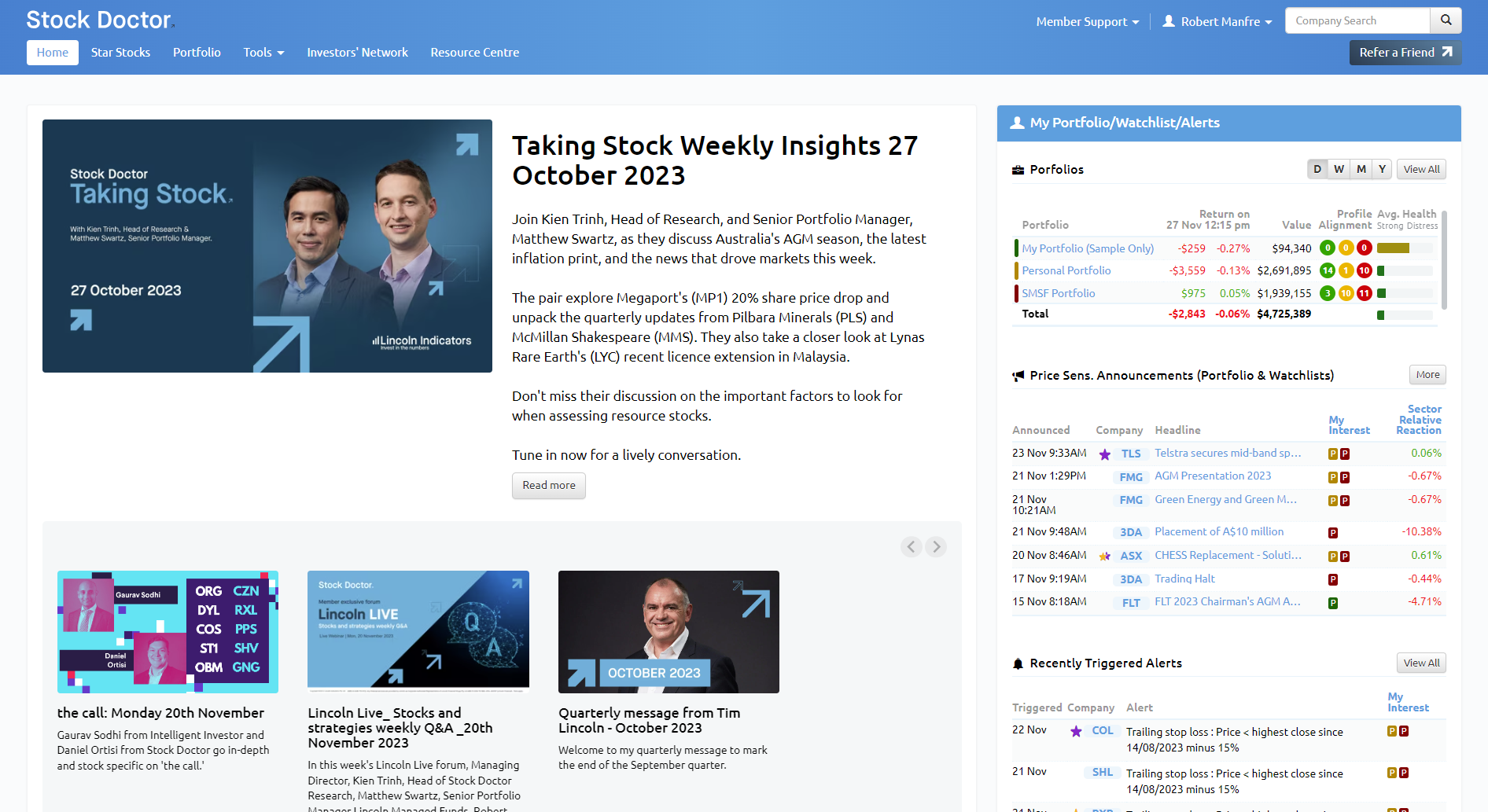Viewport: 1488px width, 812px height.
Task: Click the SMSF Portfolio value $1,939,155
Action: point(1284,293)
